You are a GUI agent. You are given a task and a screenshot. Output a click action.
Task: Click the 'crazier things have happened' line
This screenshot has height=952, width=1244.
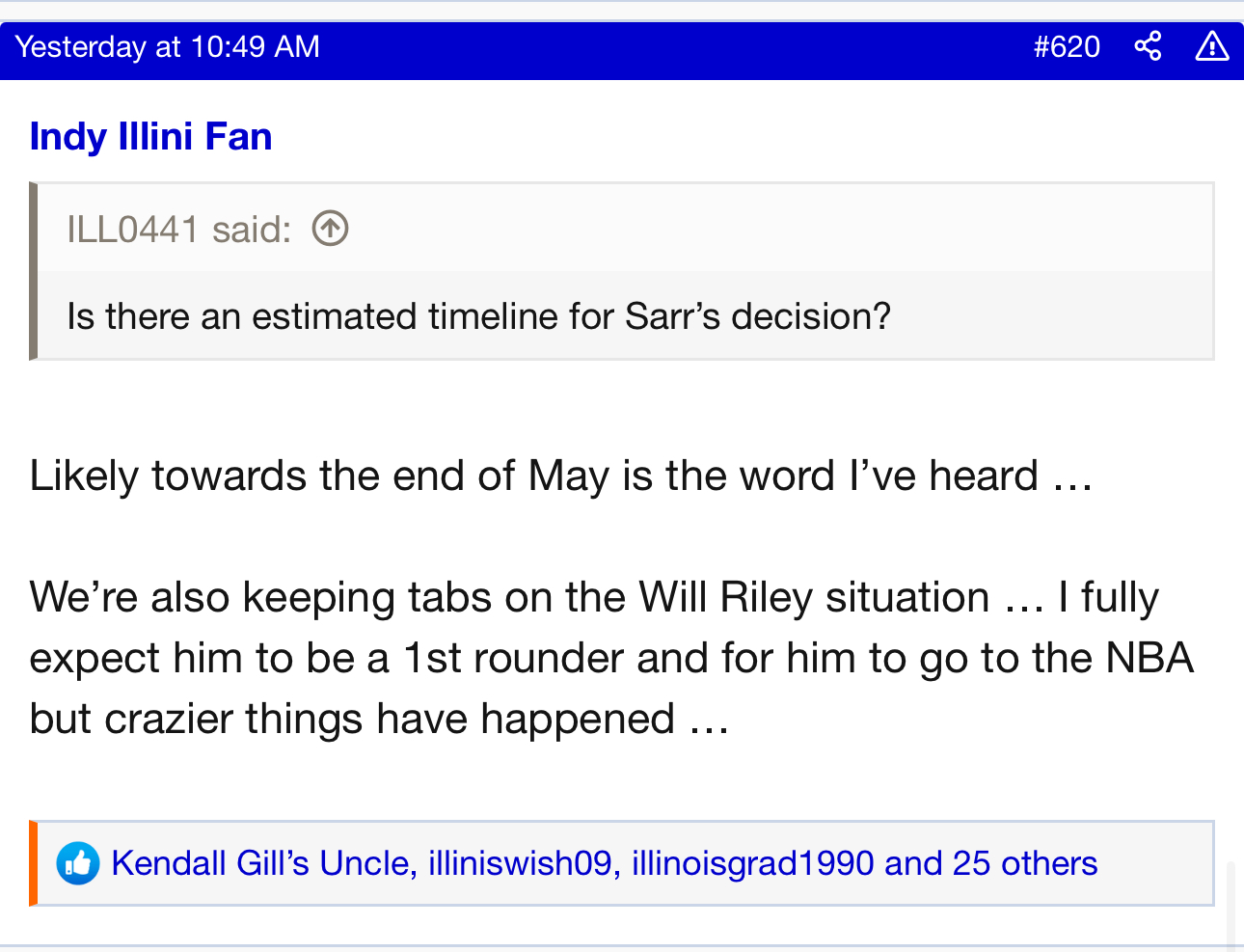(x=379, y=720)
